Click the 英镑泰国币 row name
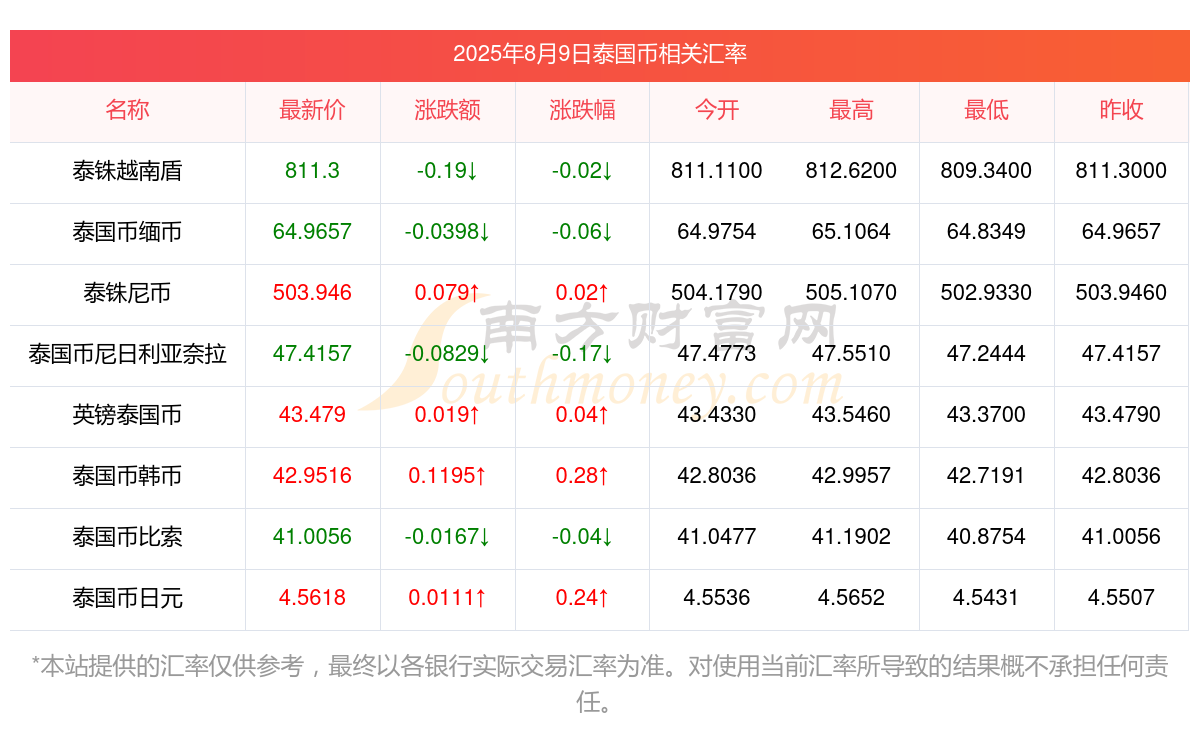The height and width of the screenshot is (733, 1200). pos(127,415)
